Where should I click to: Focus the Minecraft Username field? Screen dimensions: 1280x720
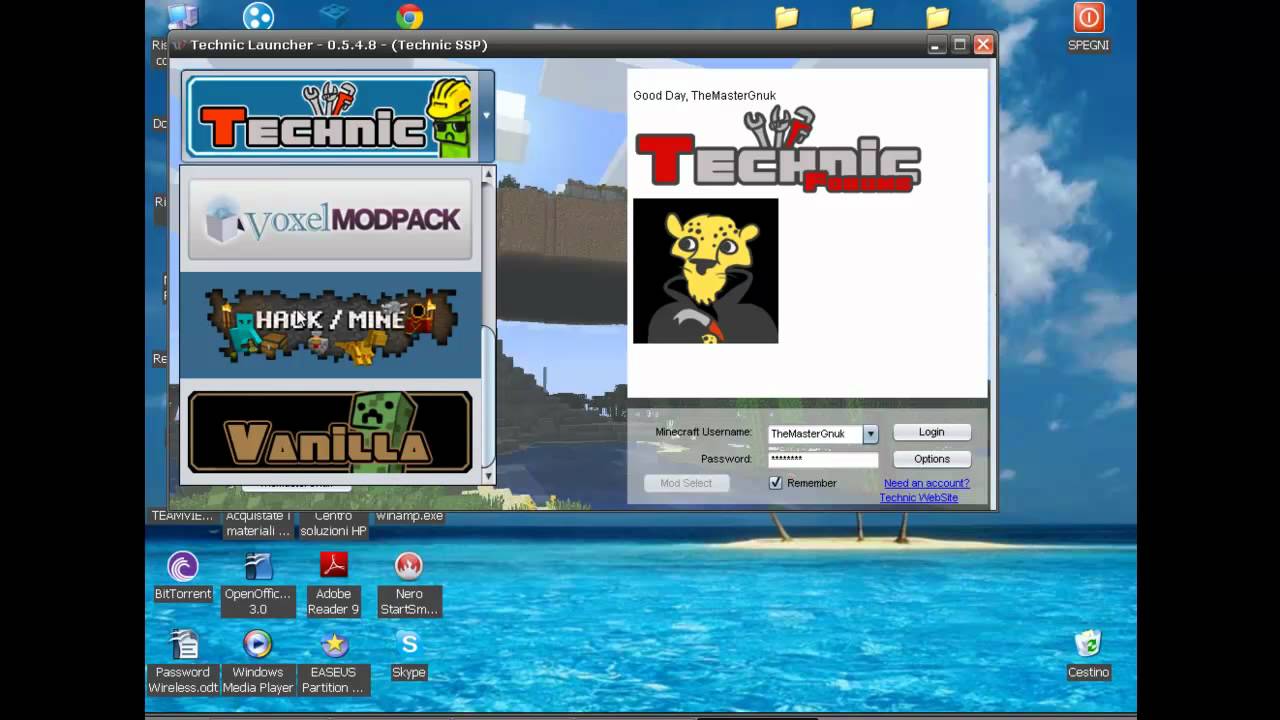(814, 433)
